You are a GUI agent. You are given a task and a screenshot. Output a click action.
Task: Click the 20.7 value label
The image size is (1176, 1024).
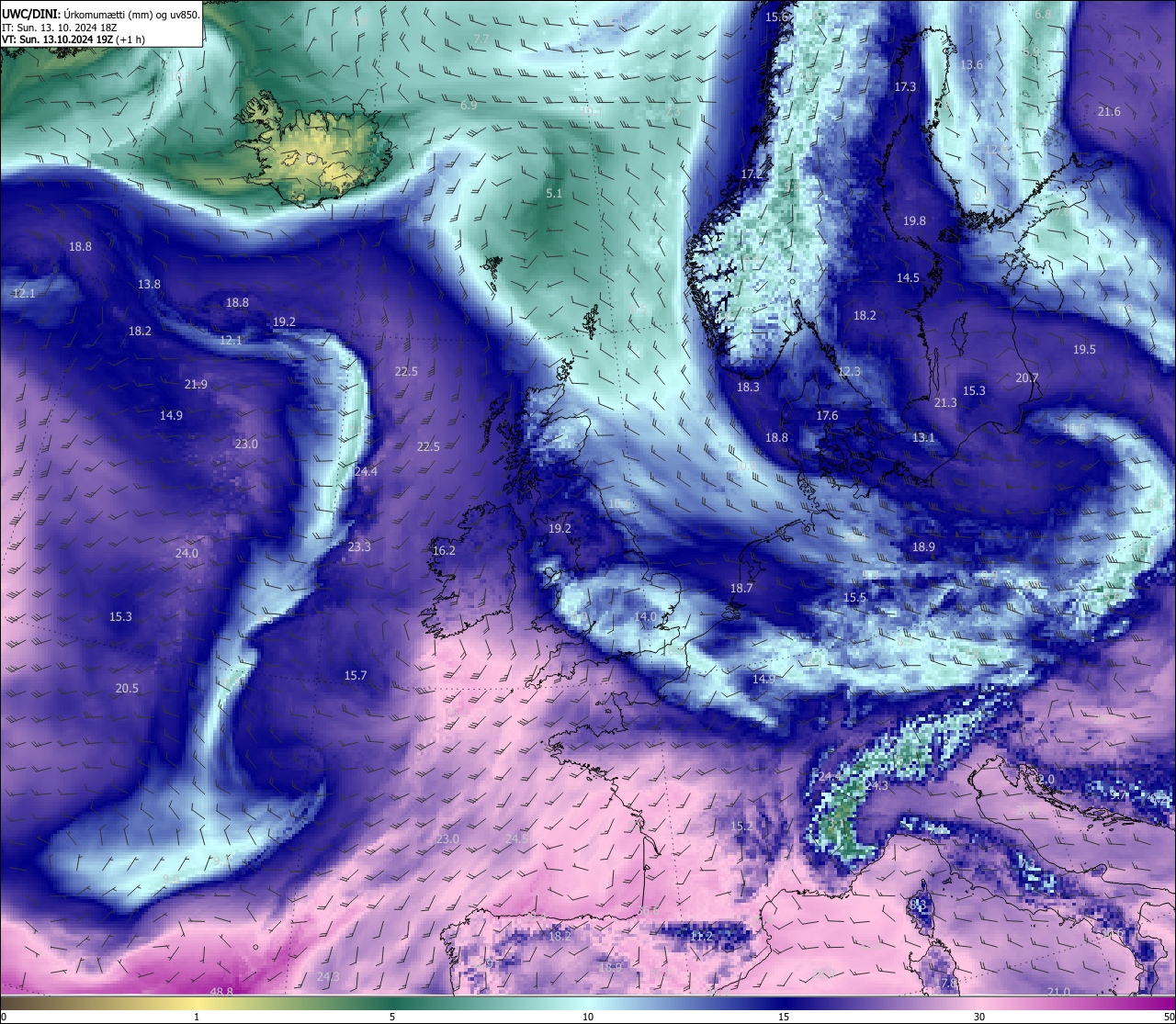click(x=1026, y=378)
